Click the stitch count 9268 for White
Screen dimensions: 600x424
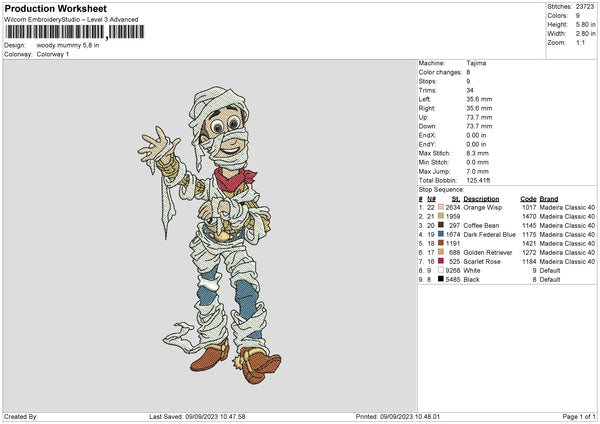453,271
